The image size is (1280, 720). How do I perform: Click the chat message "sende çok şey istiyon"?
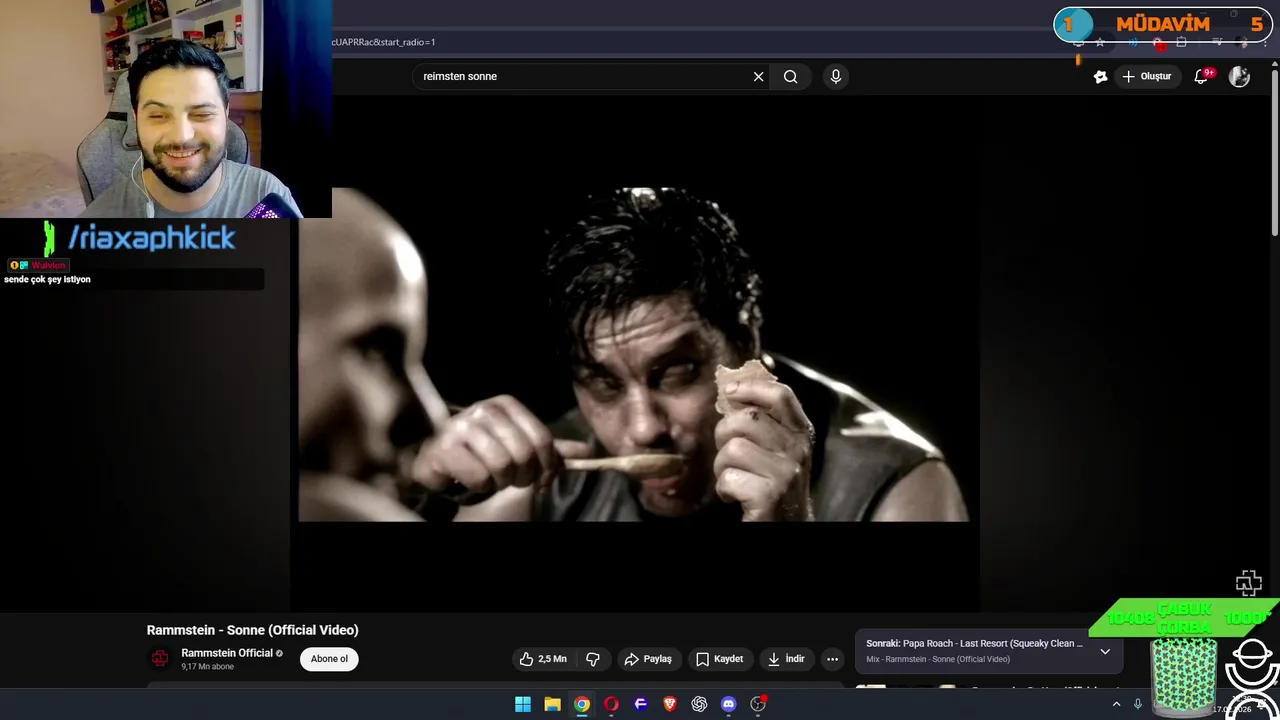(47, 280)
